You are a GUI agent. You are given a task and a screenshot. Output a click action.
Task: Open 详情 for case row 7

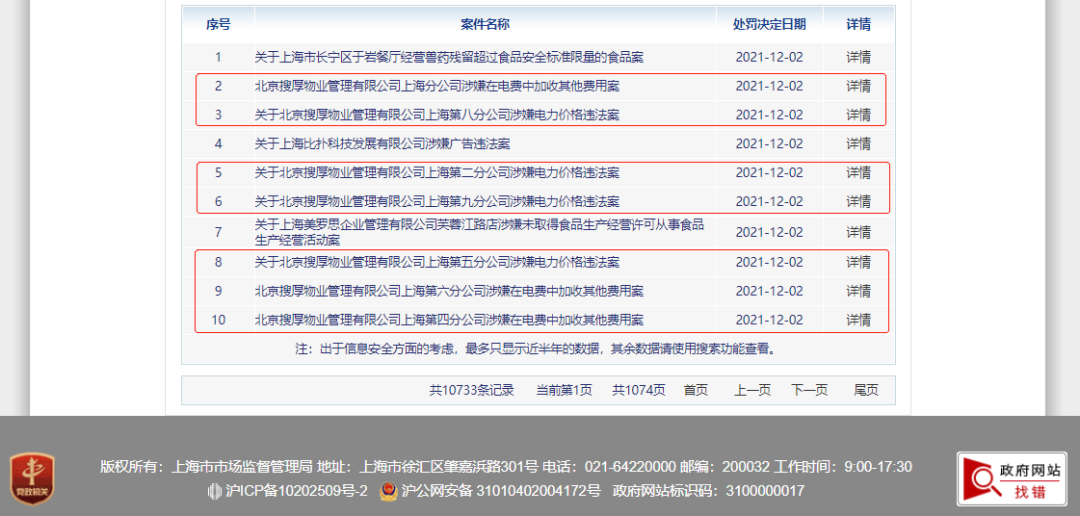point(858,232)
